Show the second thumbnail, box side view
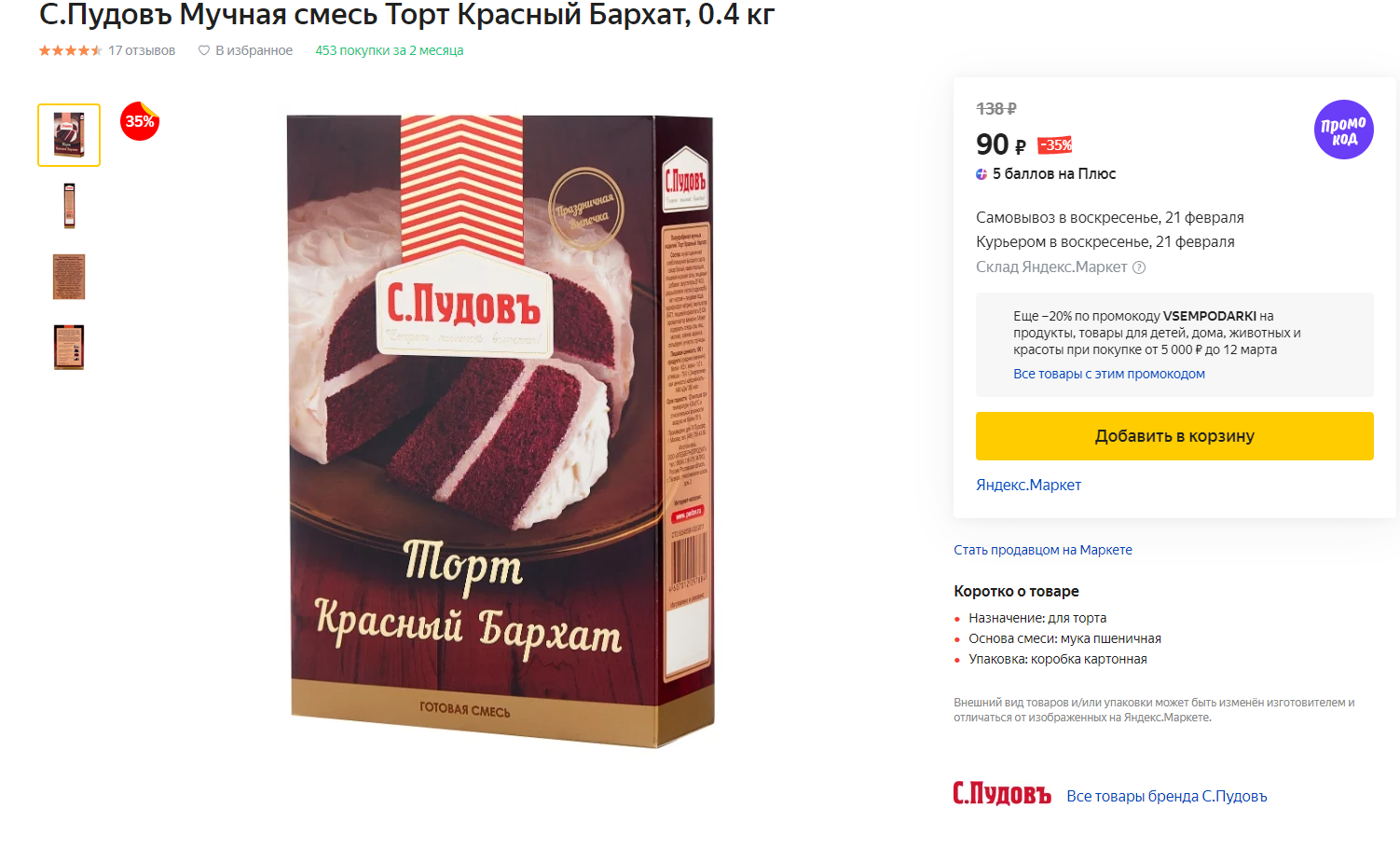 69,206
